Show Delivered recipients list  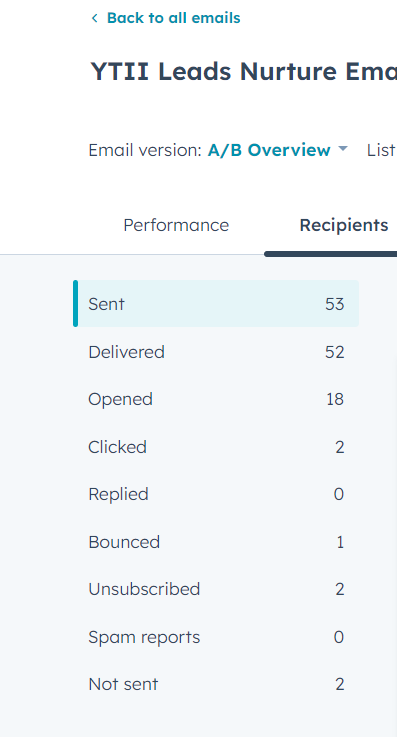point(216,352)
